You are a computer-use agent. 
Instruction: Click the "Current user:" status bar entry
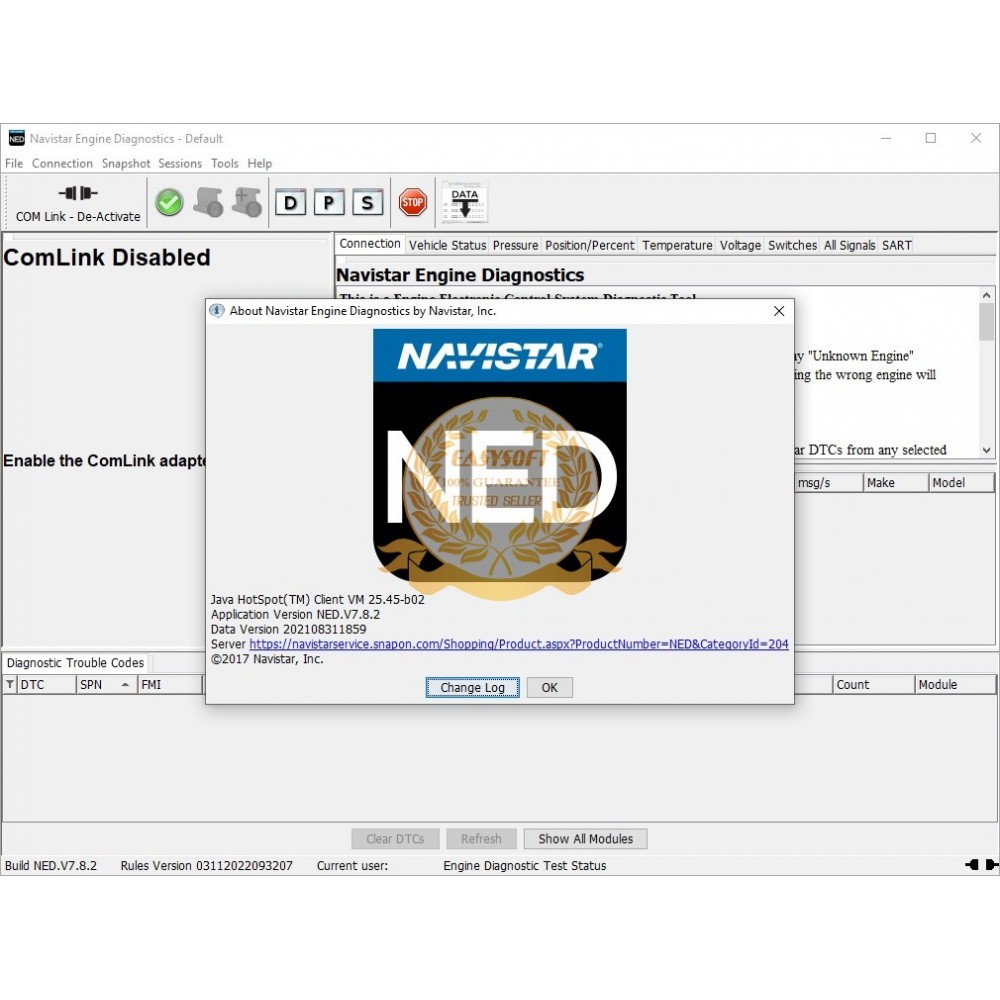(352, 865)
